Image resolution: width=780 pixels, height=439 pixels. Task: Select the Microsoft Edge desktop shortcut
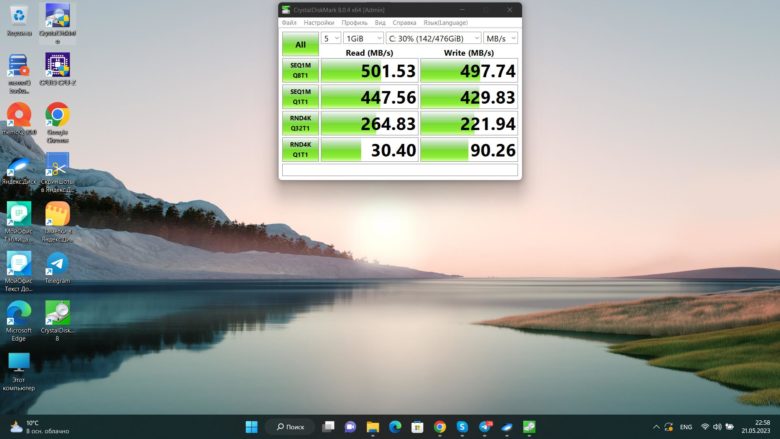(19, 321)
